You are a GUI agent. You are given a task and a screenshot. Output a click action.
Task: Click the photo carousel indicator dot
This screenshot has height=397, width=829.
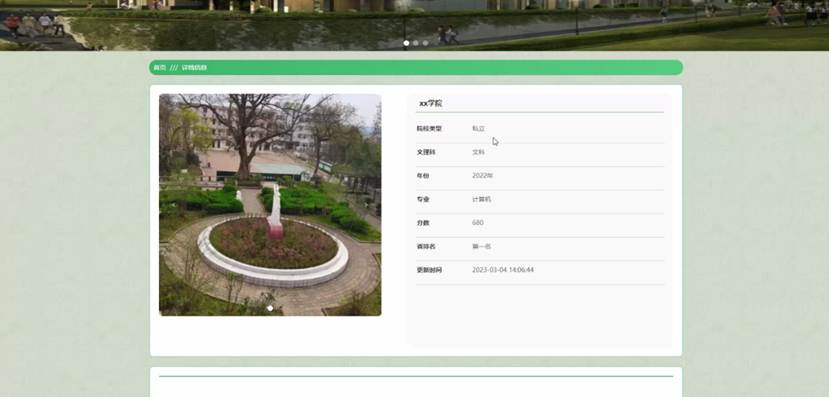270,308
